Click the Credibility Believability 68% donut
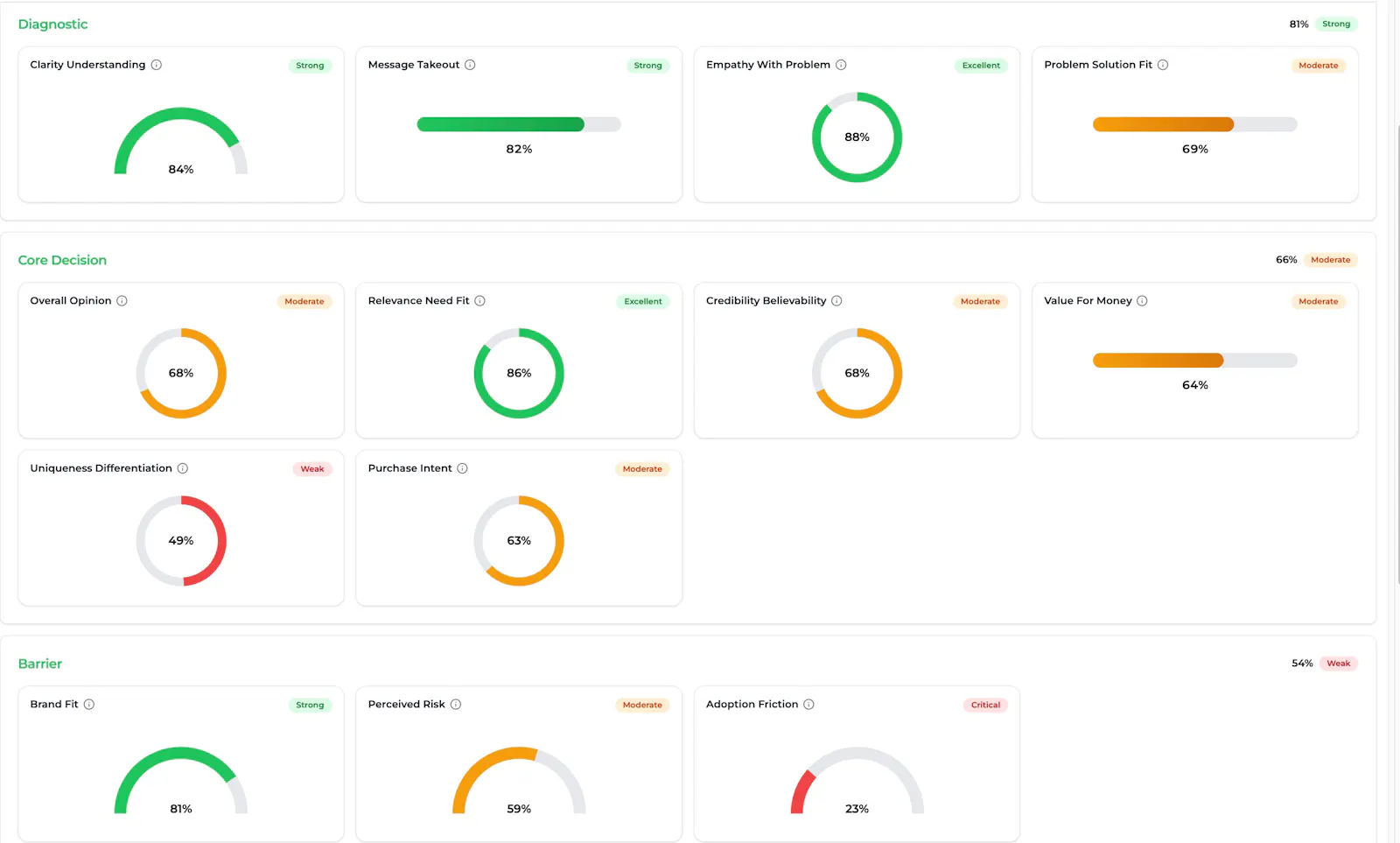Image resolution: width=1400 pixels, height=843 pixels. pyautogui.click(x=857, y=374)
